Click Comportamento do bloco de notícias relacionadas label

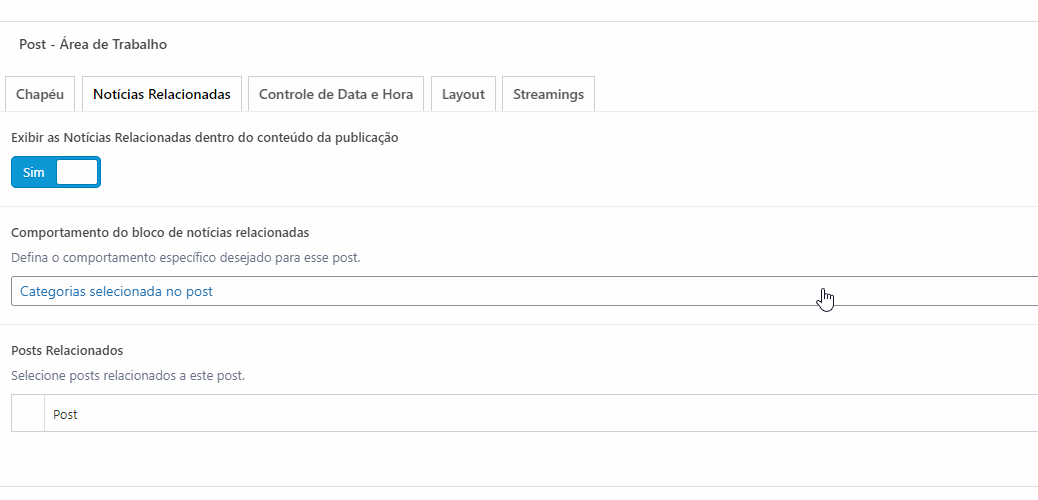[160, 232]
